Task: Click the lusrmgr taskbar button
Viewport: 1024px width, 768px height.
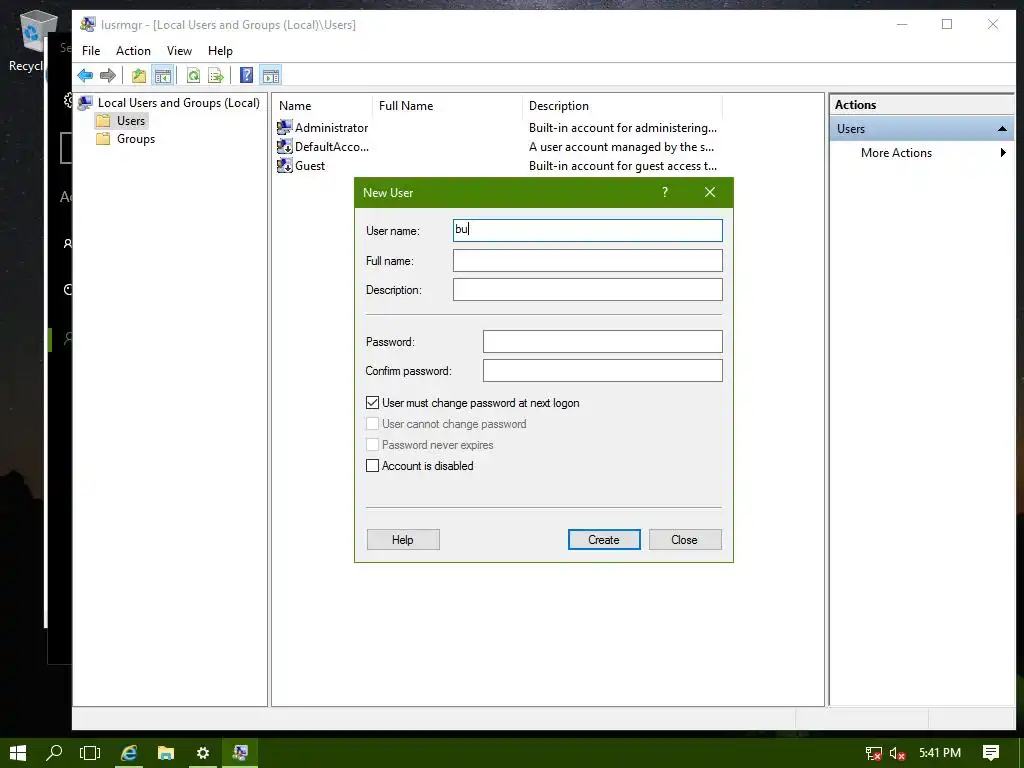Action: point(240,752)
